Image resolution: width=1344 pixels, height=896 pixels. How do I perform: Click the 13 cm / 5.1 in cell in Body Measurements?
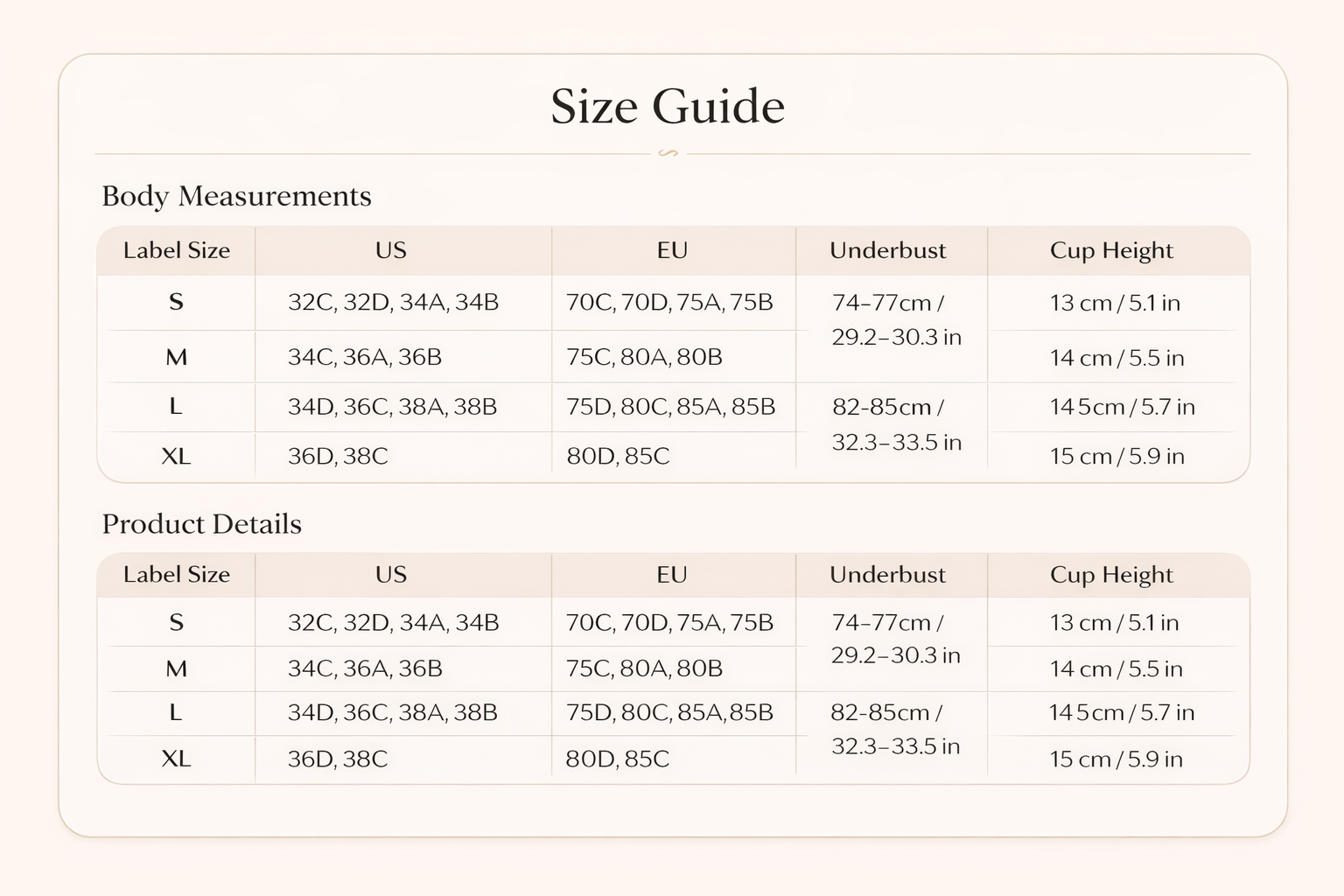[x=1115, y=304]
